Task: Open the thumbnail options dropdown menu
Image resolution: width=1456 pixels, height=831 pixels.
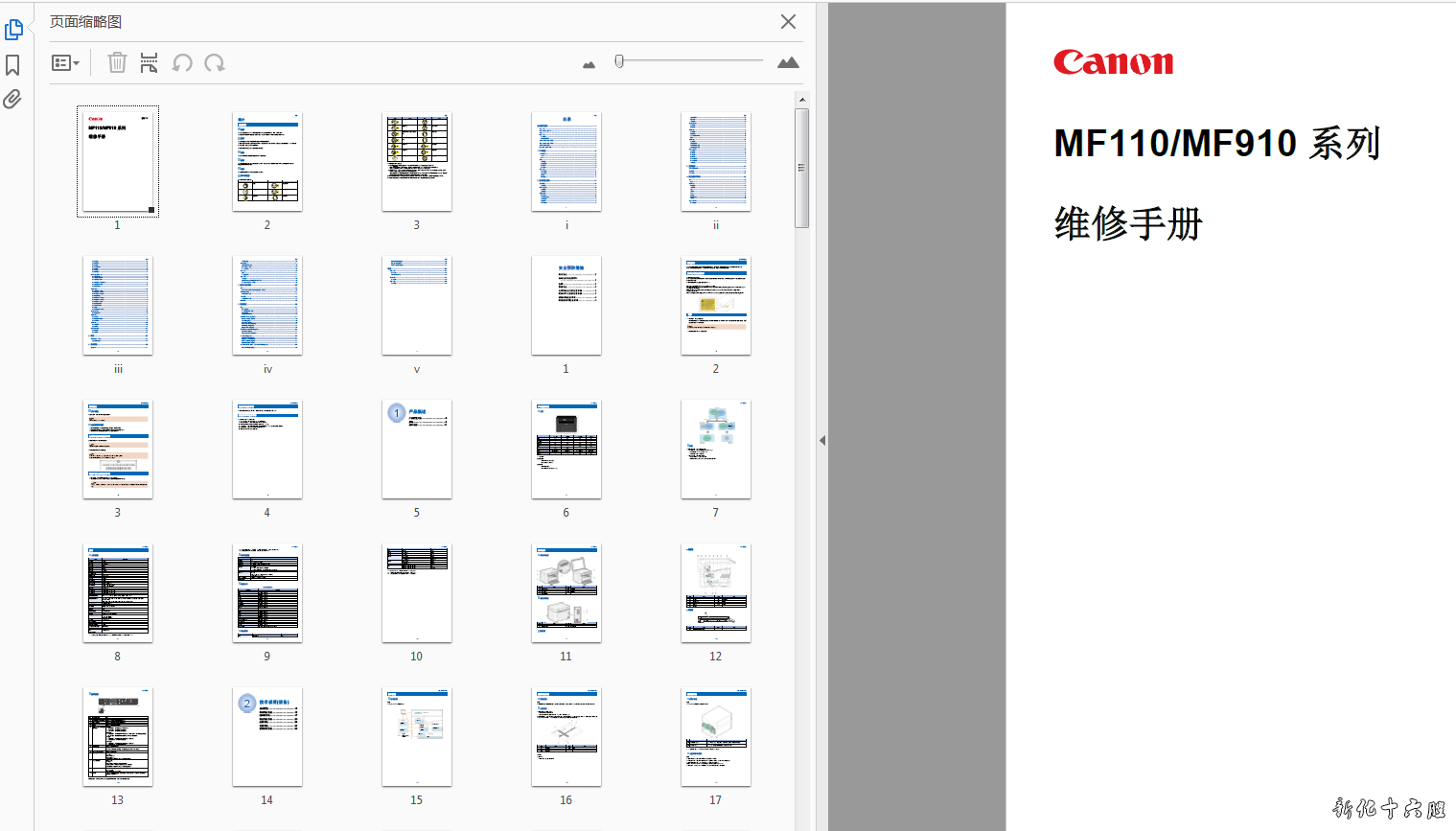Action: point(65,63)
